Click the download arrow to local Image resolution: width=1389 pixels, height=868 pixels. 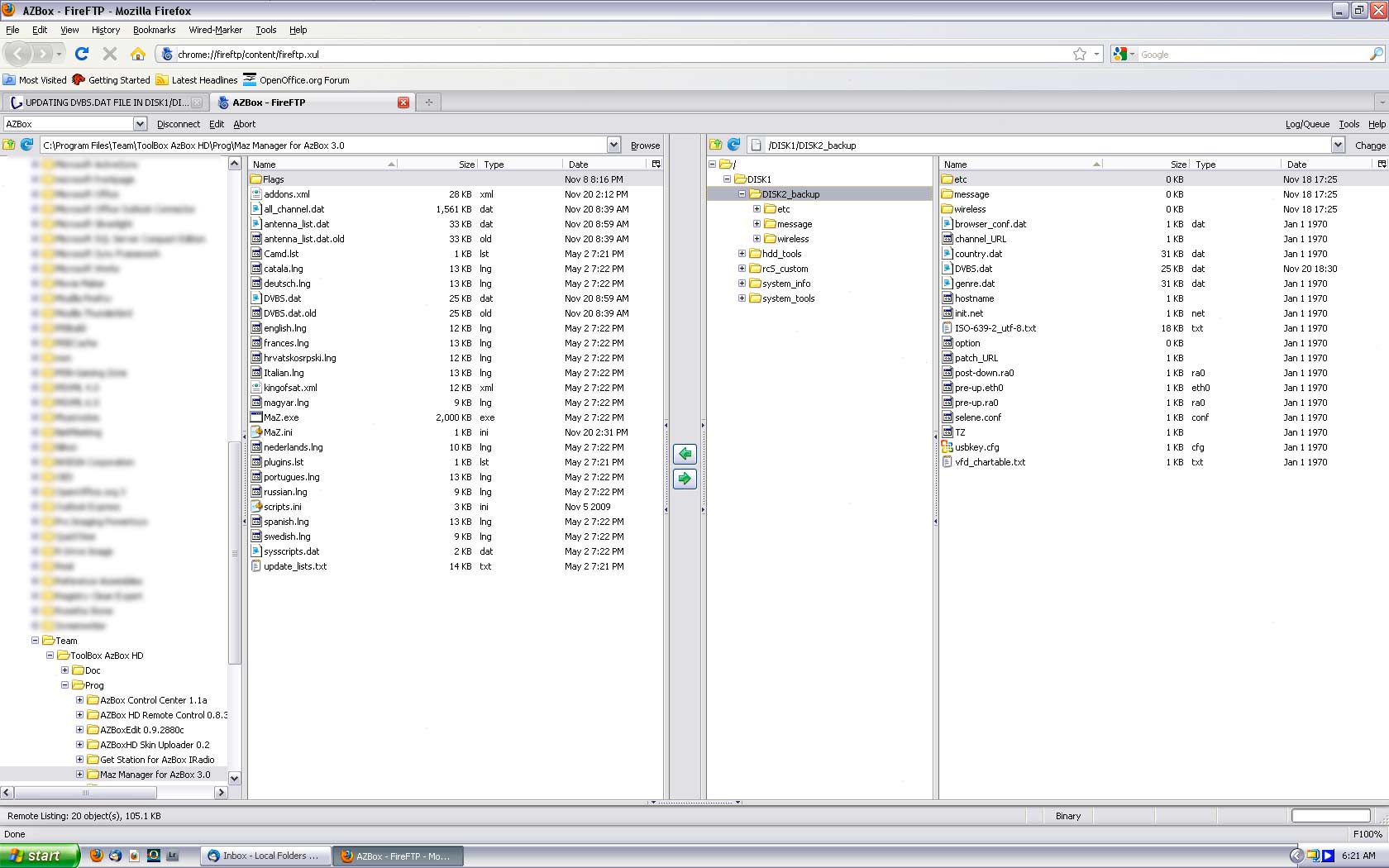[x=685, y=454]
